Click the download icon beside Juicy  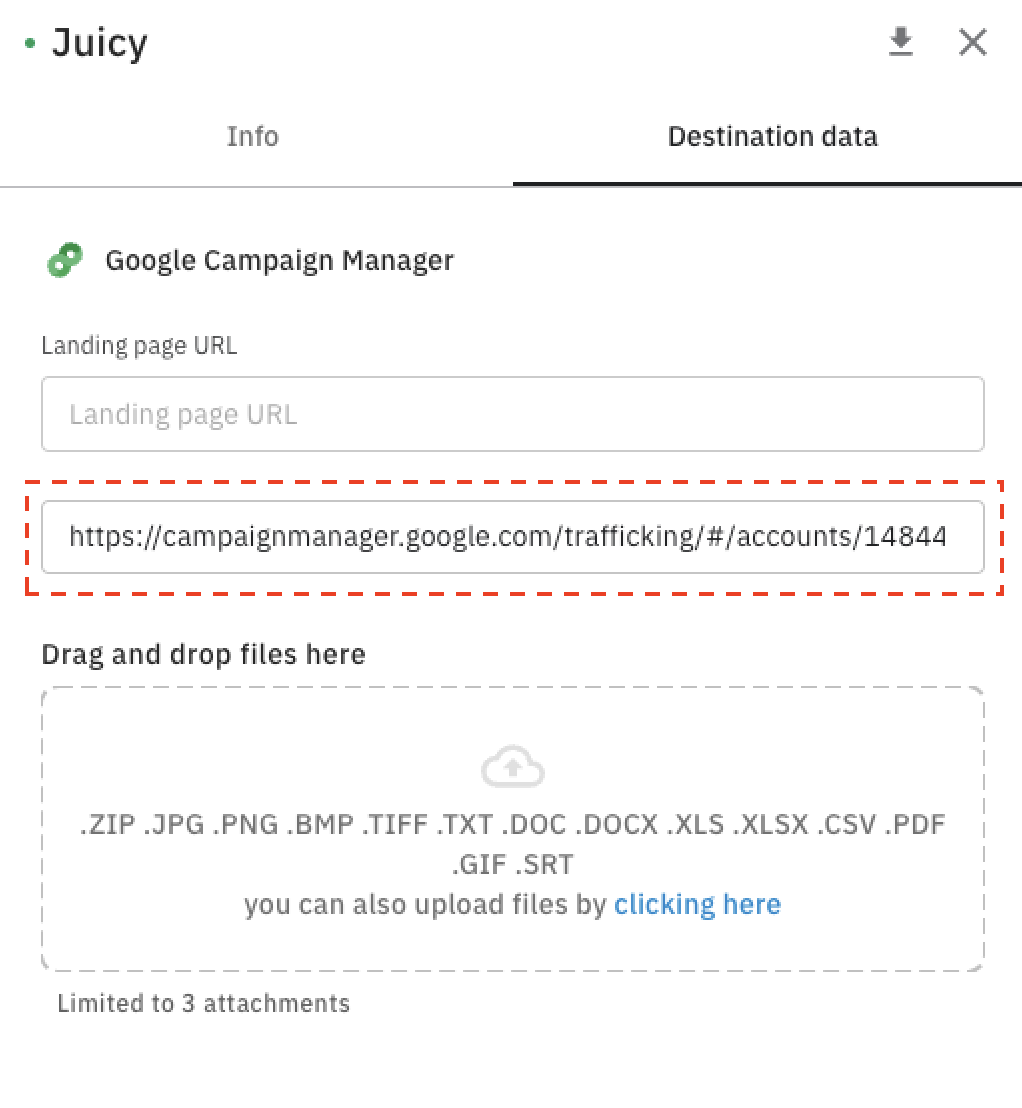coord(901,42)
